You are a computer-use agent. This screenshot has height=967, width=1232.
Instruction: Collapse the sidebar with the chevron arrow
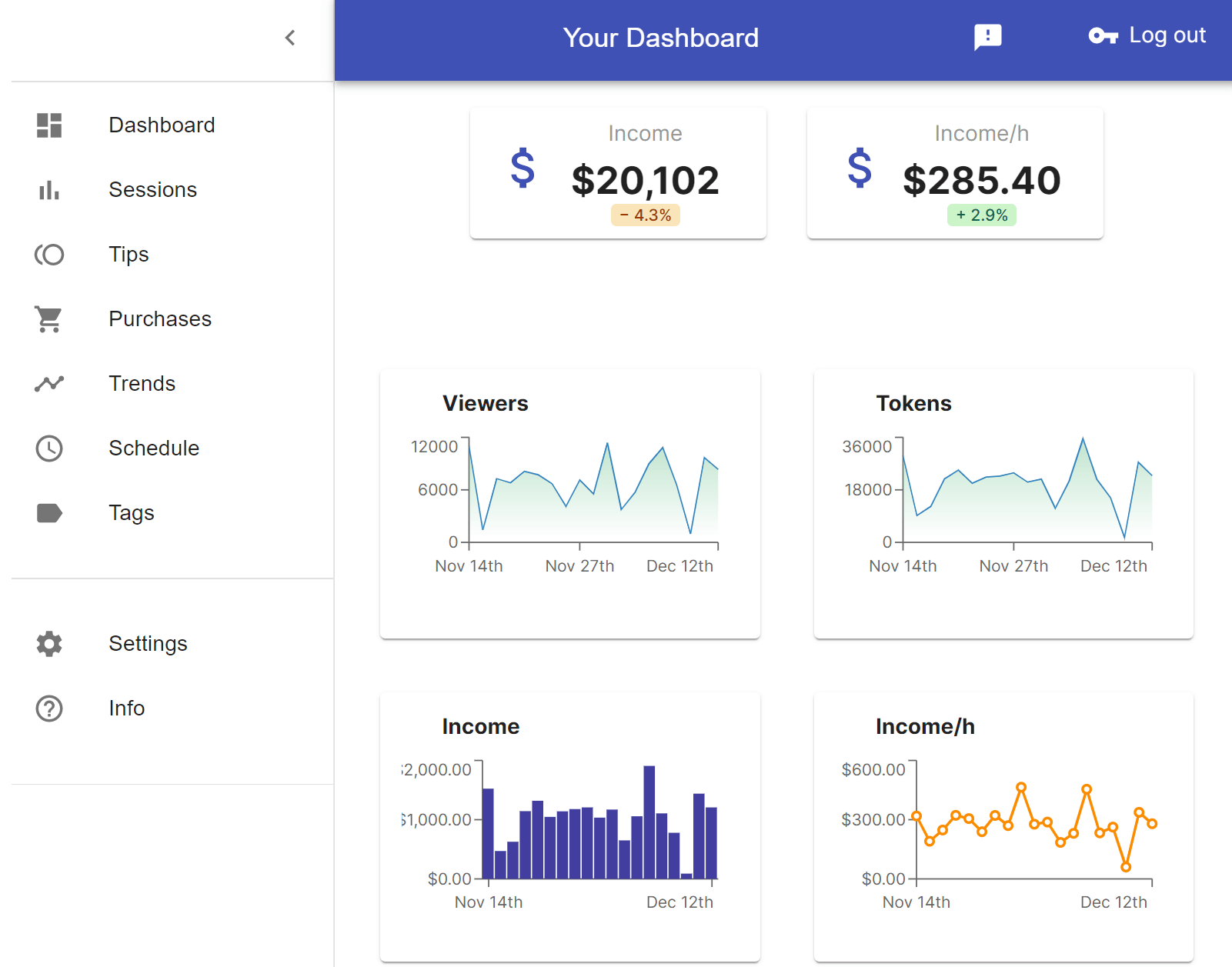click(x=290, y=38)
